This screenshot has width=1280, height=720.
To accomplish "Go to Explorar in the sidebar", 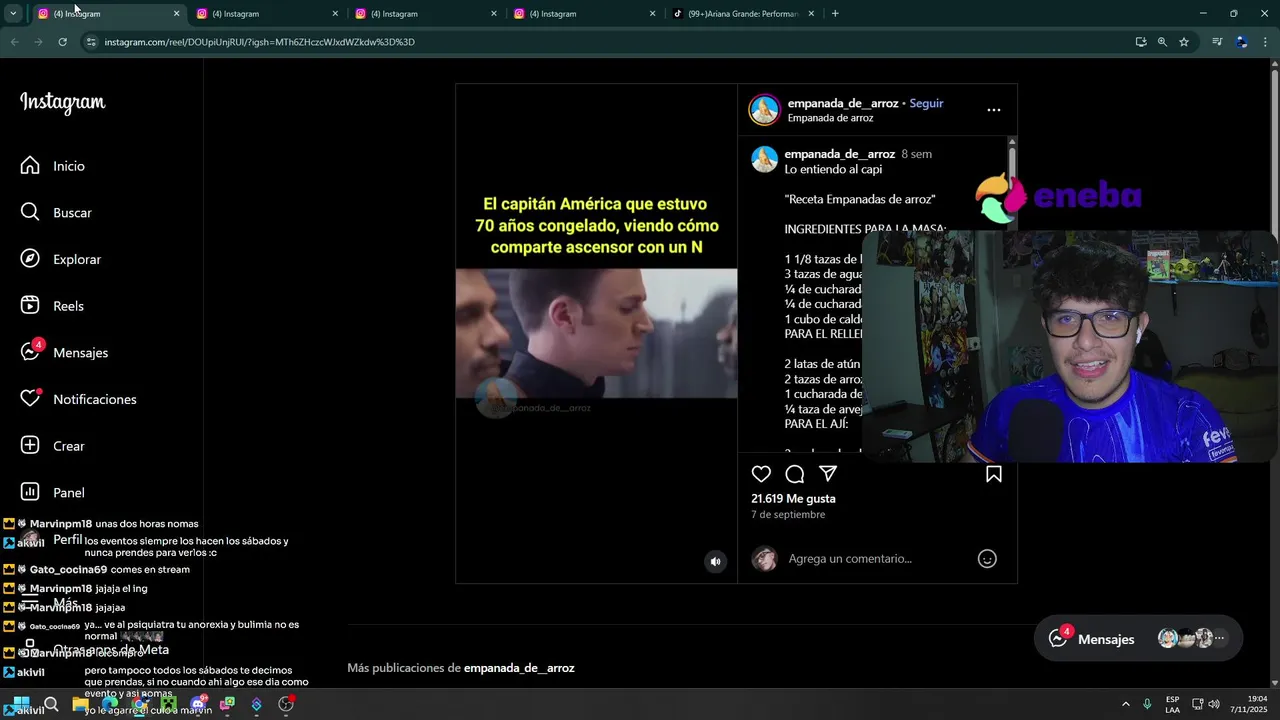I will [61, 259].
